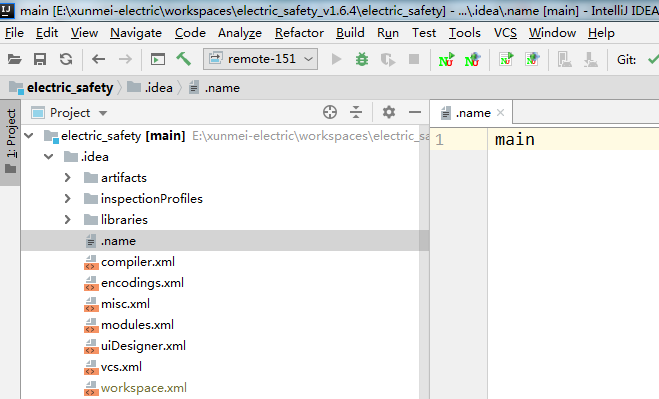The width and height of the screenshot is (659, 399).
Task: Open the Navigate menu
Action: coord(136,33)
